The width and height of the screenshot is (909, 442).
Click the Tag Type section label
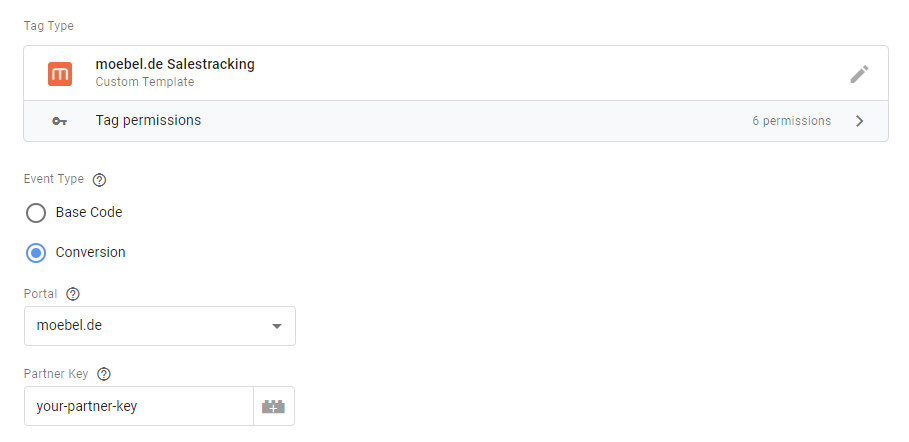coord(49,26)
